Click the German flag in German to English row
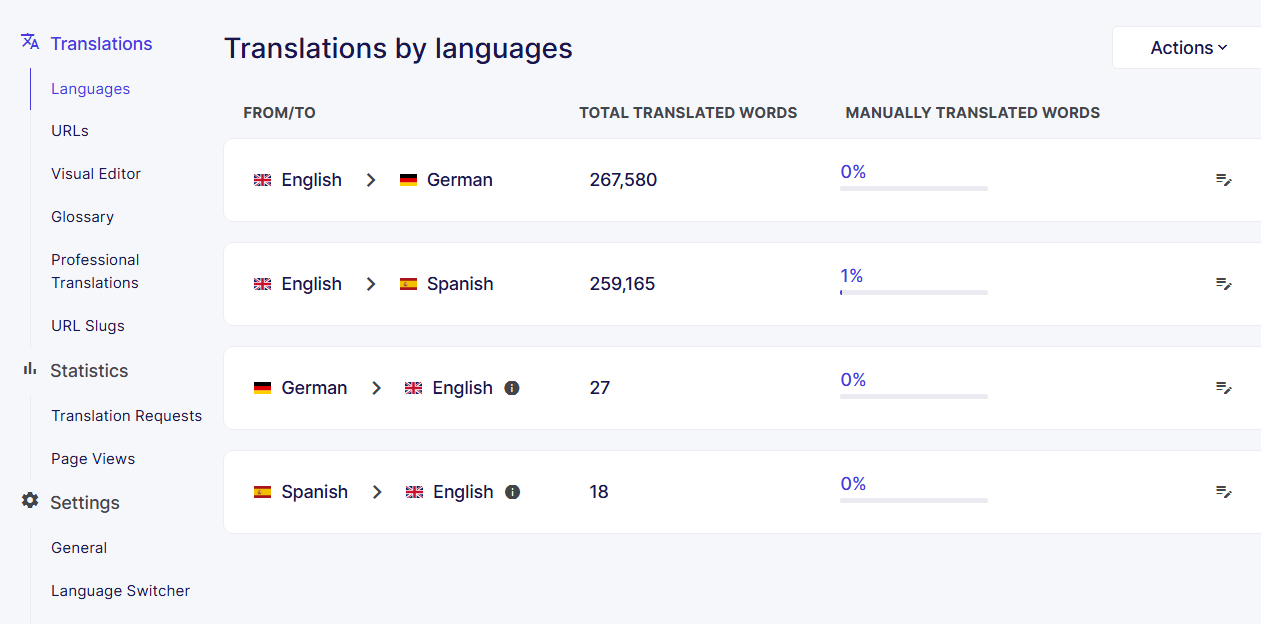Screen dimensions: 1261x624 tap(262, 388)
